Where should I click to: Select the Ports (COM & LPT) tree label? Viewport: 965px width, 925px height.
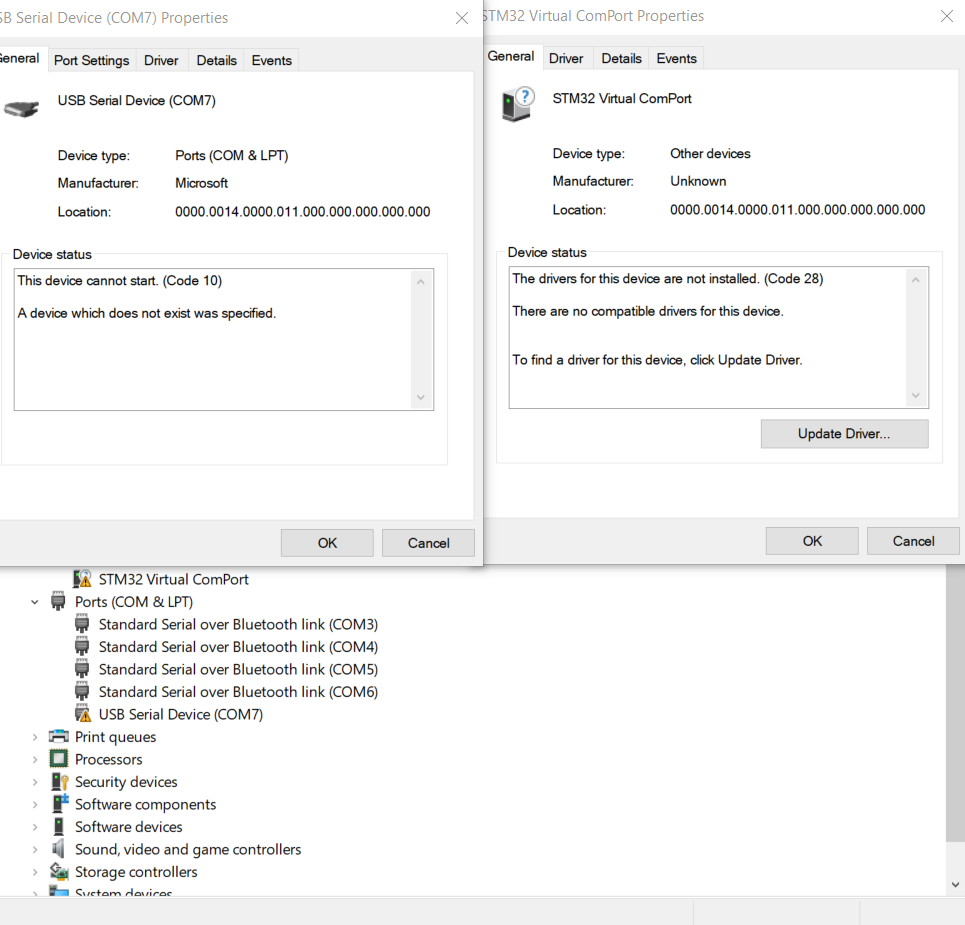pos(134,601)
